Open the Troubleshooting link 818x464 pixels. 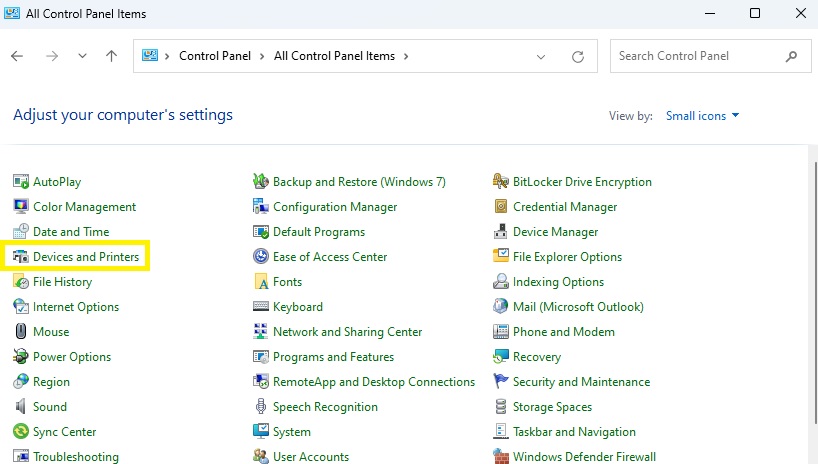76,457
